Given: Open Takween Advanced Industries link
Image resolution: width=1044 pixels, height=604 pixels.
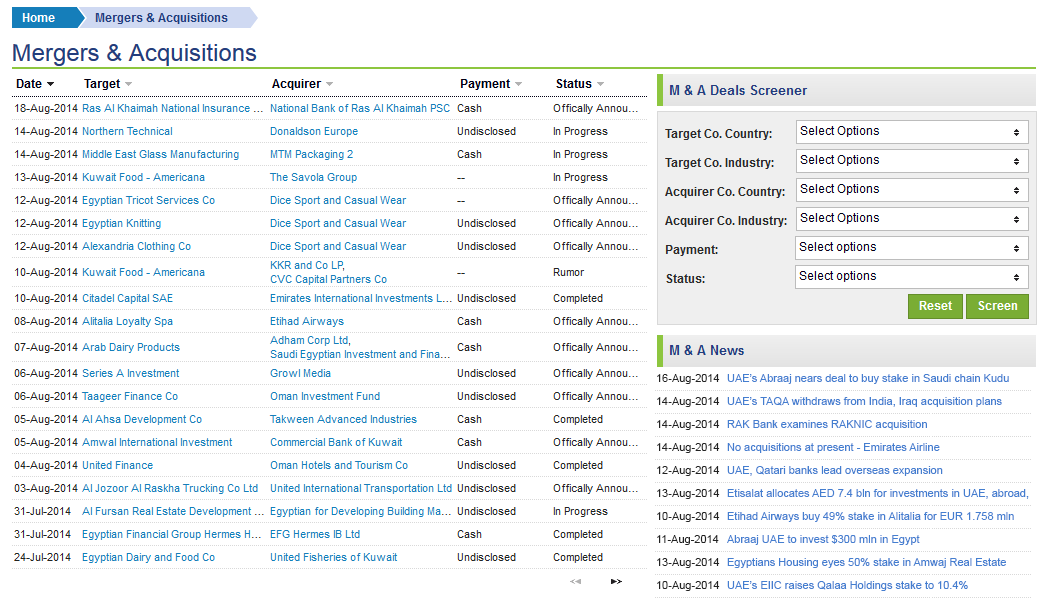Looking at the screenshot, I should [x=343, y=420].
